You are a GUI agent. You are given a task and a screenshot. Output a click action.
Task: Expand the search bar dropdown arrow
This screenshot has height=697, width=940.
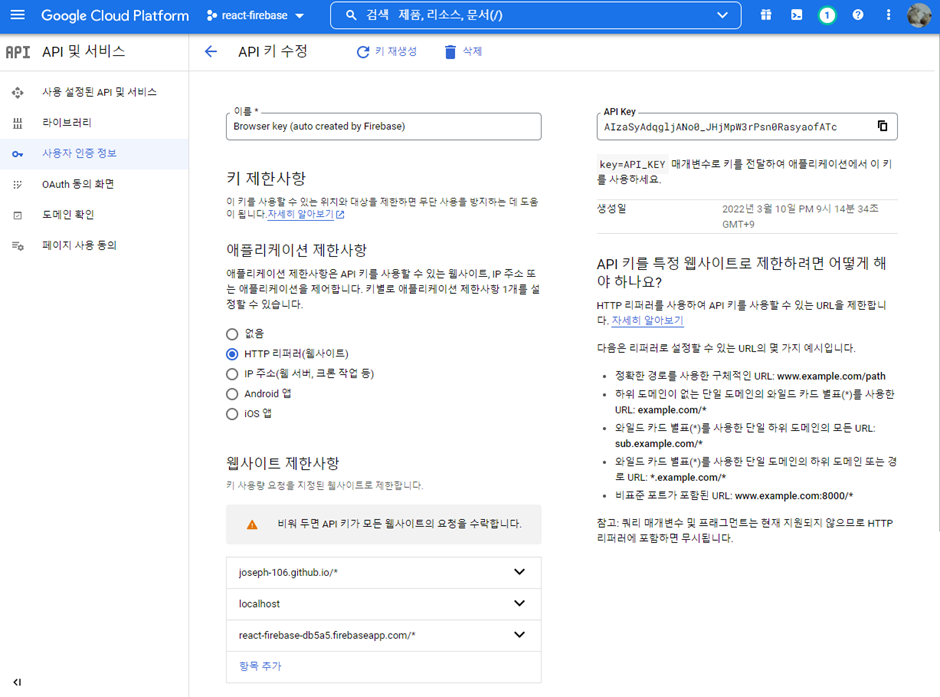[x=722, y=16]
